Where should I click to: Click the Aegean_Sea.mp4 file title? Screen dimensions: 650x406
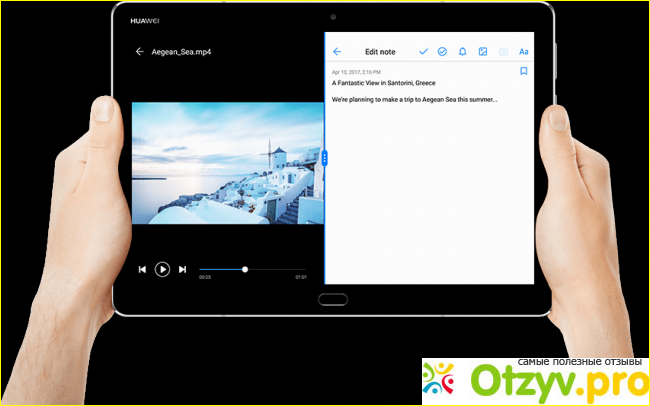[180, 51]
